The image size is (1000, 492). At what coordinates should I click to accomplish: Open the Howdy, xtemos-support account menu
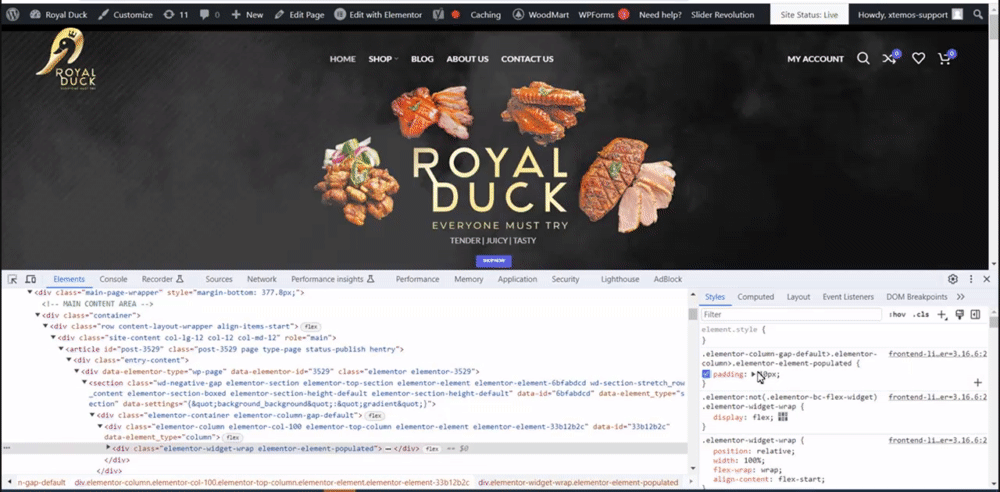[910, 15]
